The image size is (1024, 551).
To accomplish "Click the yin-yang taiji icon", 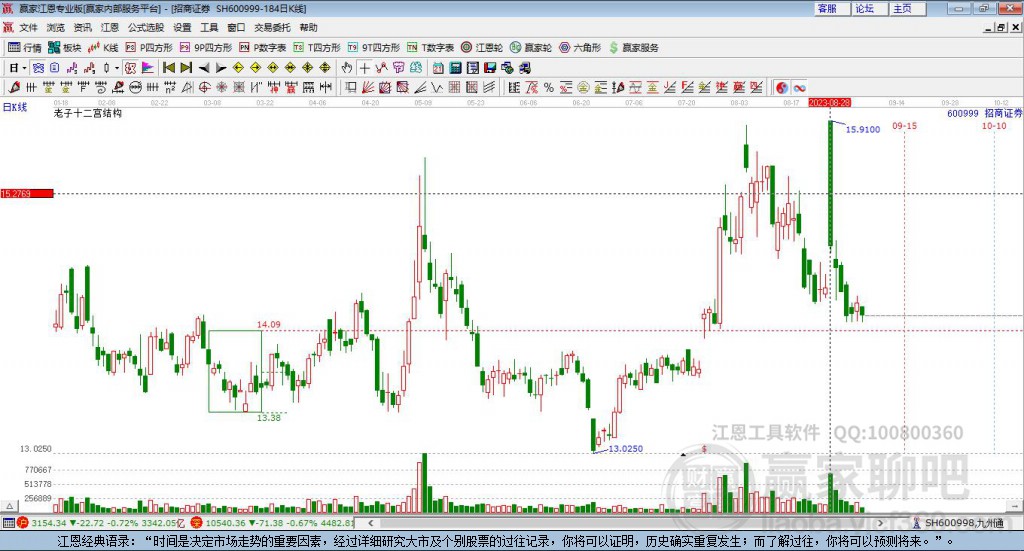I will click(782, 87).
